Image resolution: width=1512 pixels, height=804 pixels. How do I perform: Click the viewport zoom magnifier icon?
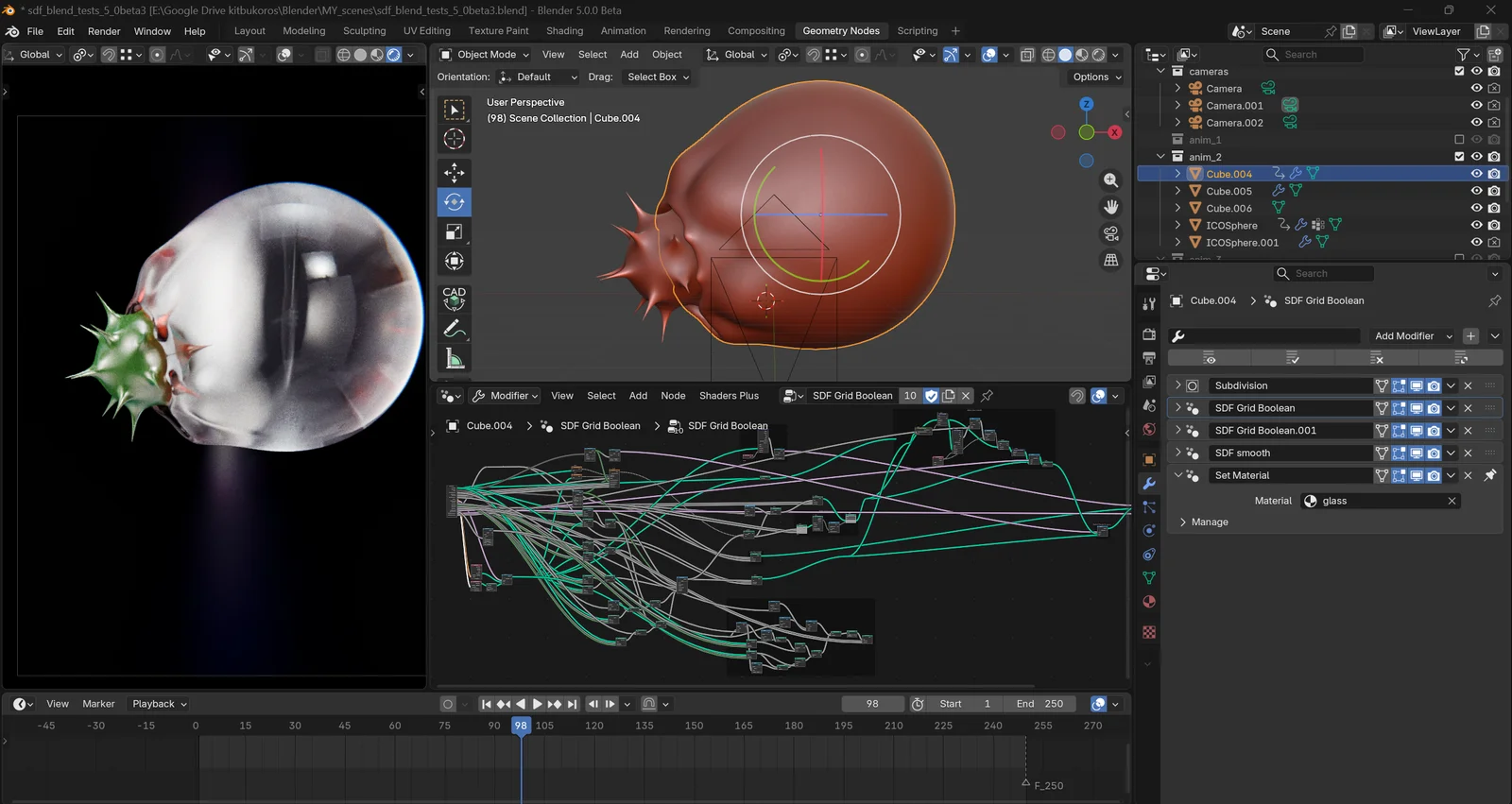[1111, 180]
